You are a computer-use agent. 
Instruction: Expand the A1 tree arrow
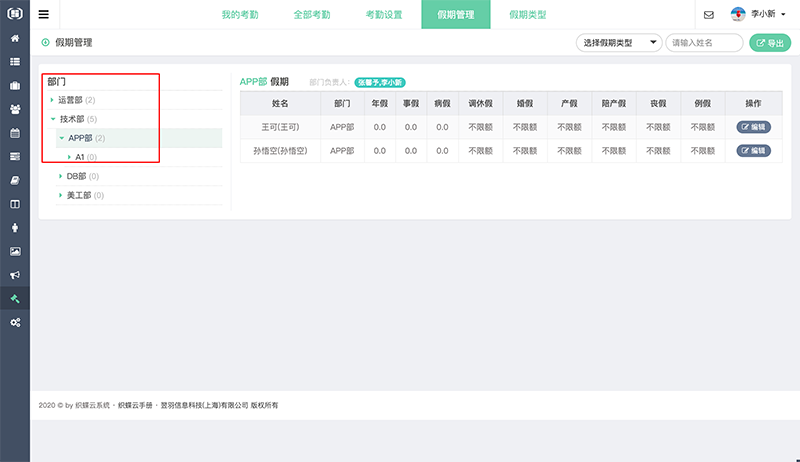69,157
